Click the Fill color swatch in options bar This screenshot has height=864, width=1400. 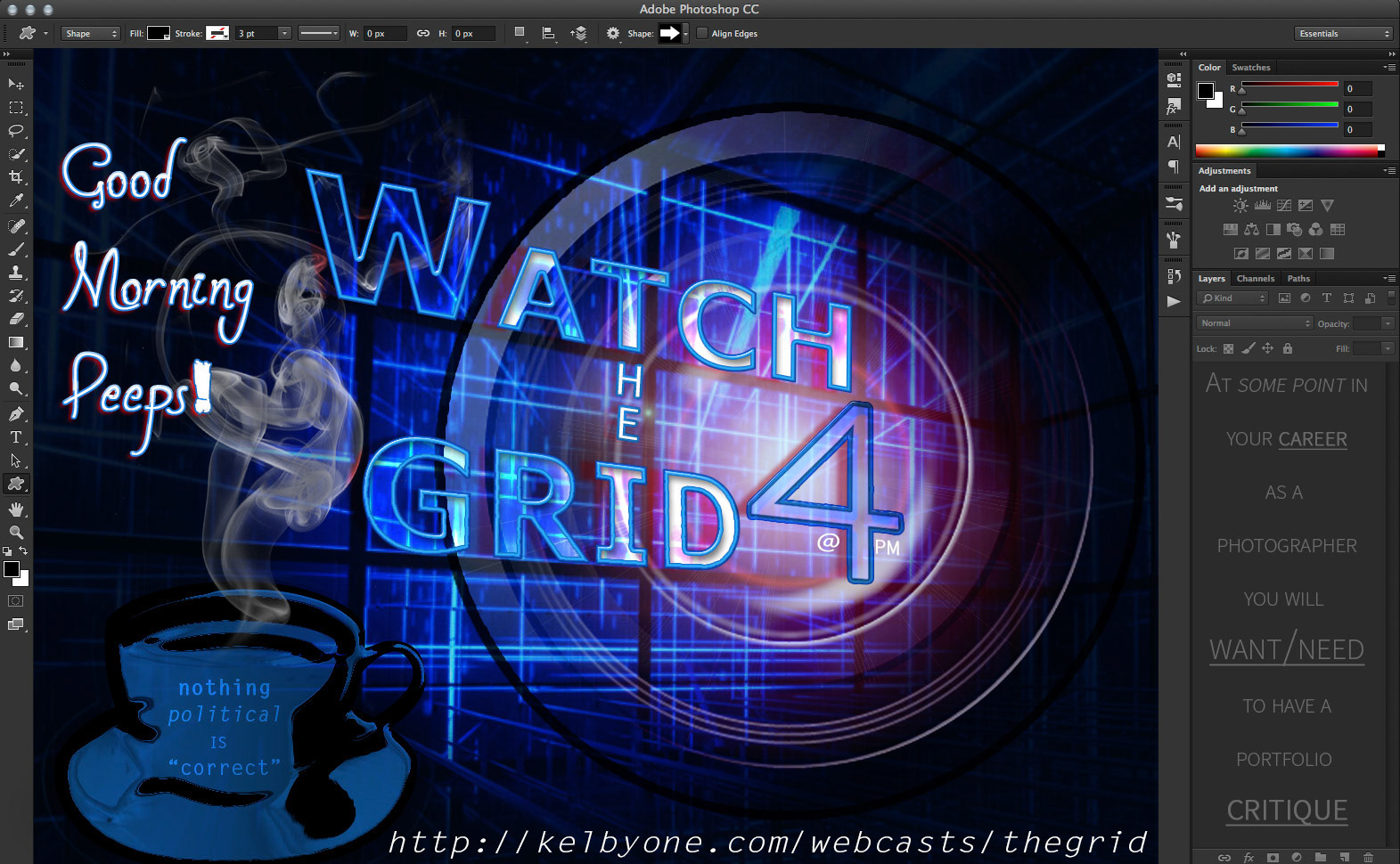(x=159, y=33)
